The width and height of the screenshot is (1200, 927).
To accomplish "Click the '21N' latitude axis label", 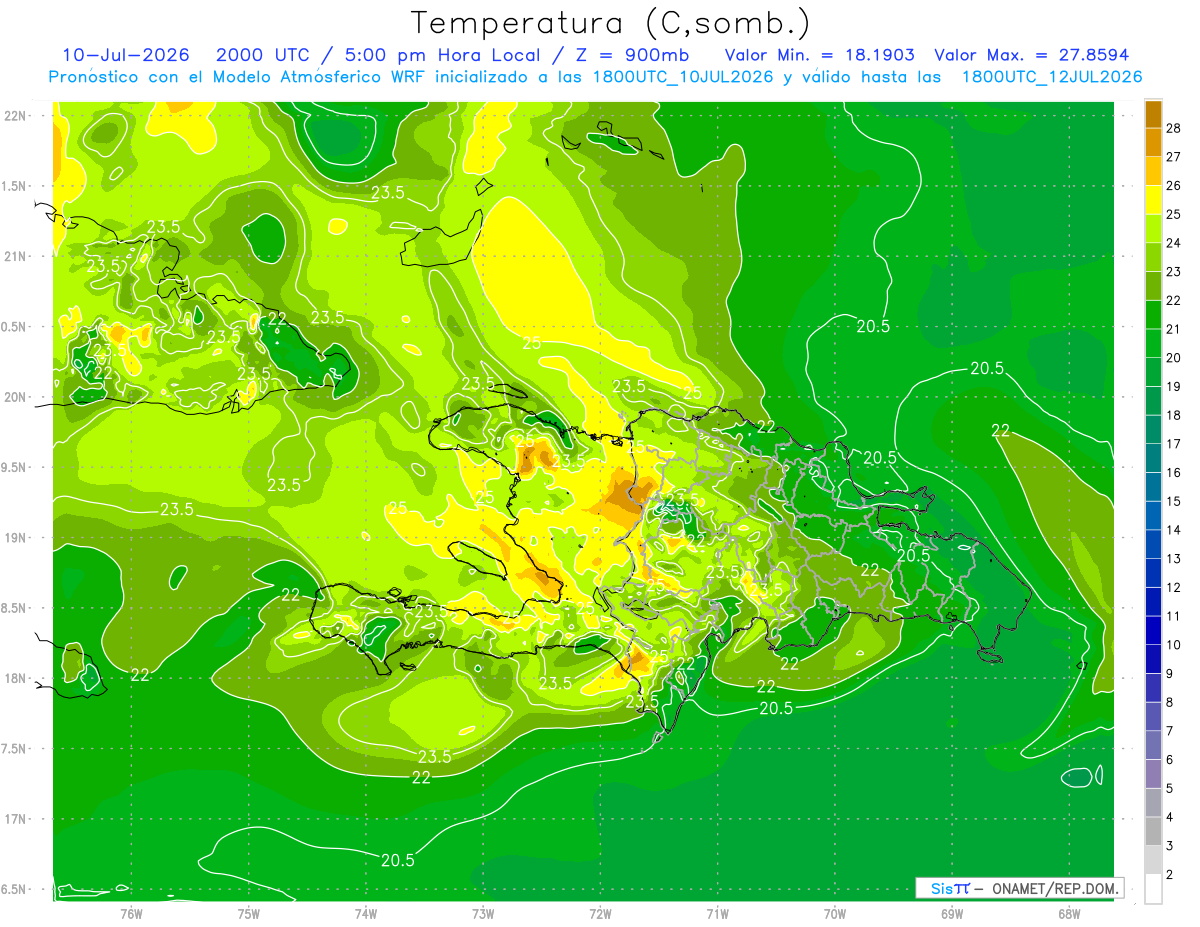I will pos(15,256).
